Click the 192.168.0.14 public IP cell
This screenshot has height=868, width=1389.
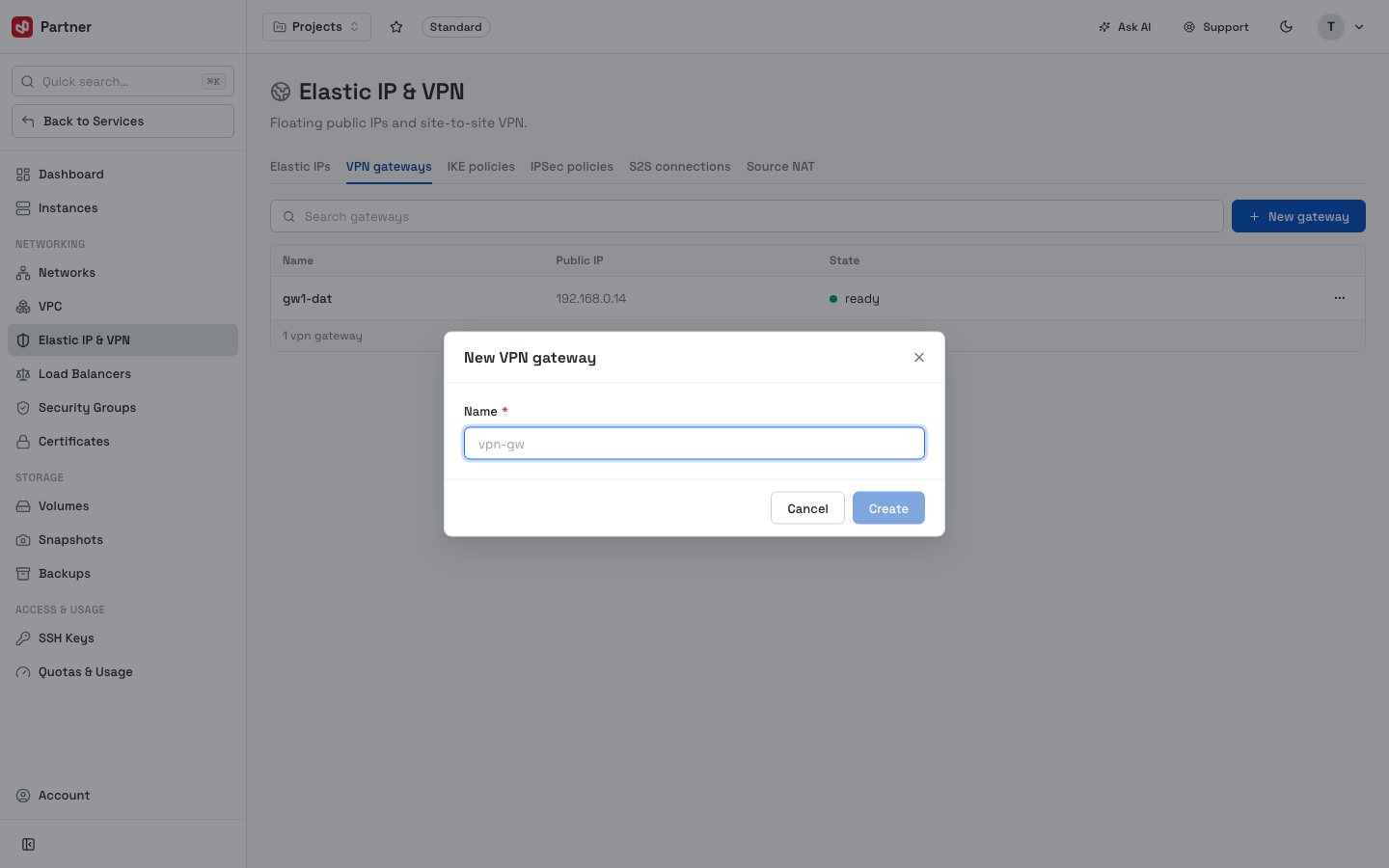click(x=591, y=299)
